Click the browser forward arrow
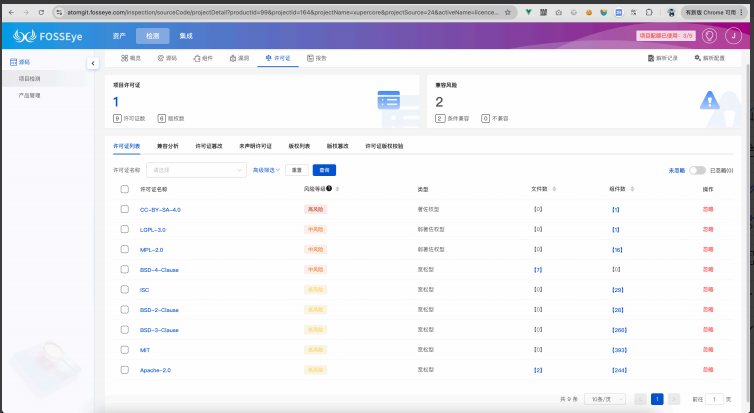Screen dimensions: 754x413 [x=26, y=13]
